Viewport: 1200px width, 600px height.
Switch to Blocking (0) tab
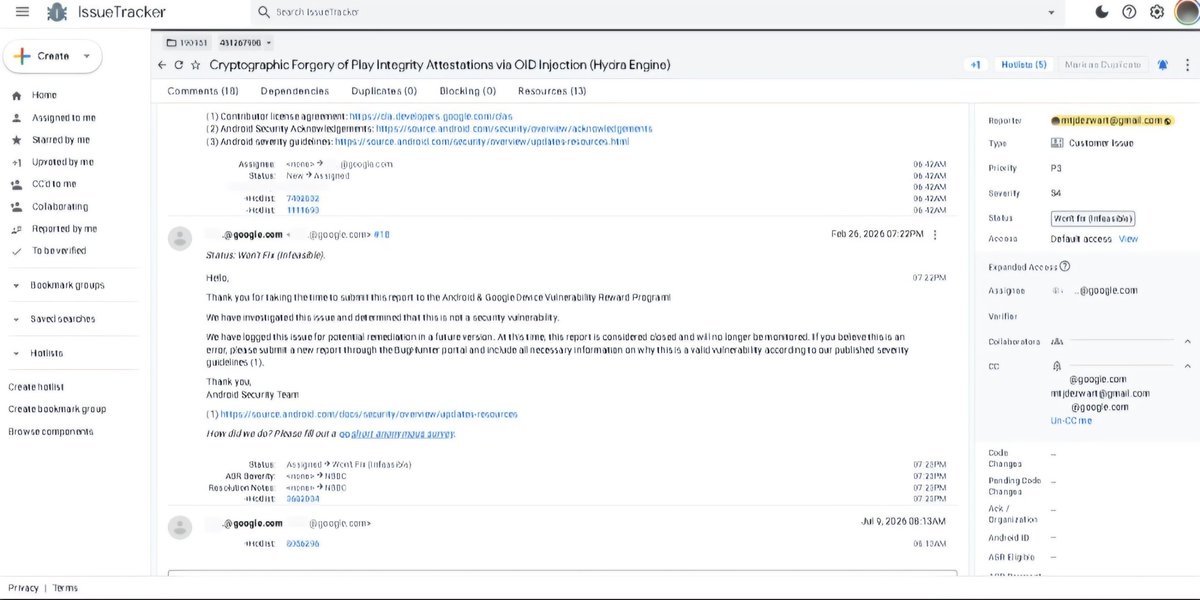click(468, 91)
